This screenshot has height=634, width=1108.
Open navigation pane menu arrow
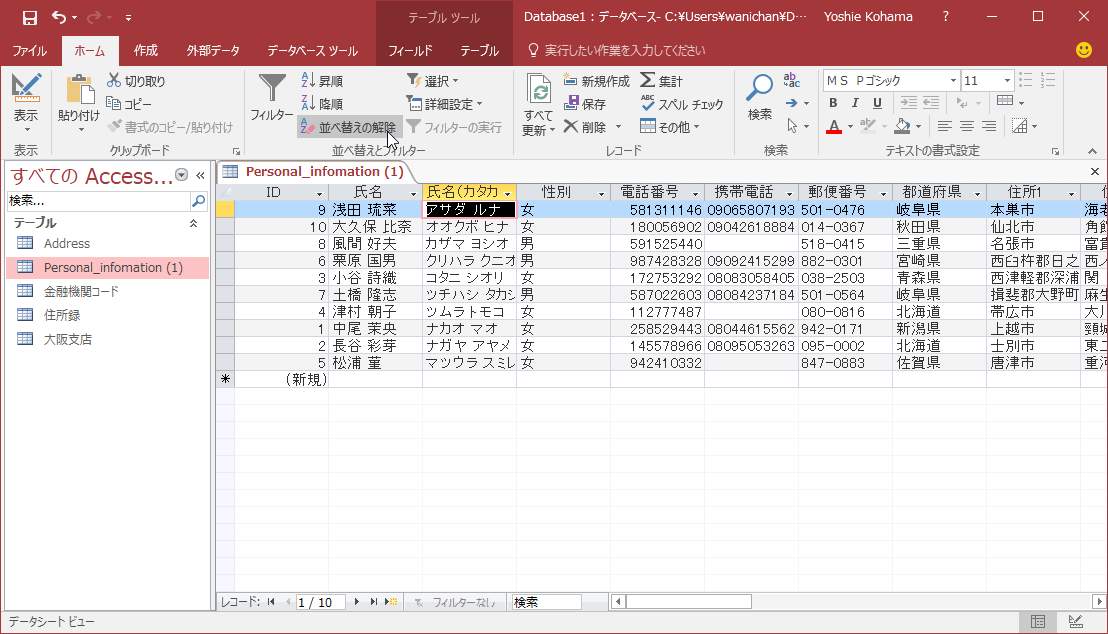(182, 175)
